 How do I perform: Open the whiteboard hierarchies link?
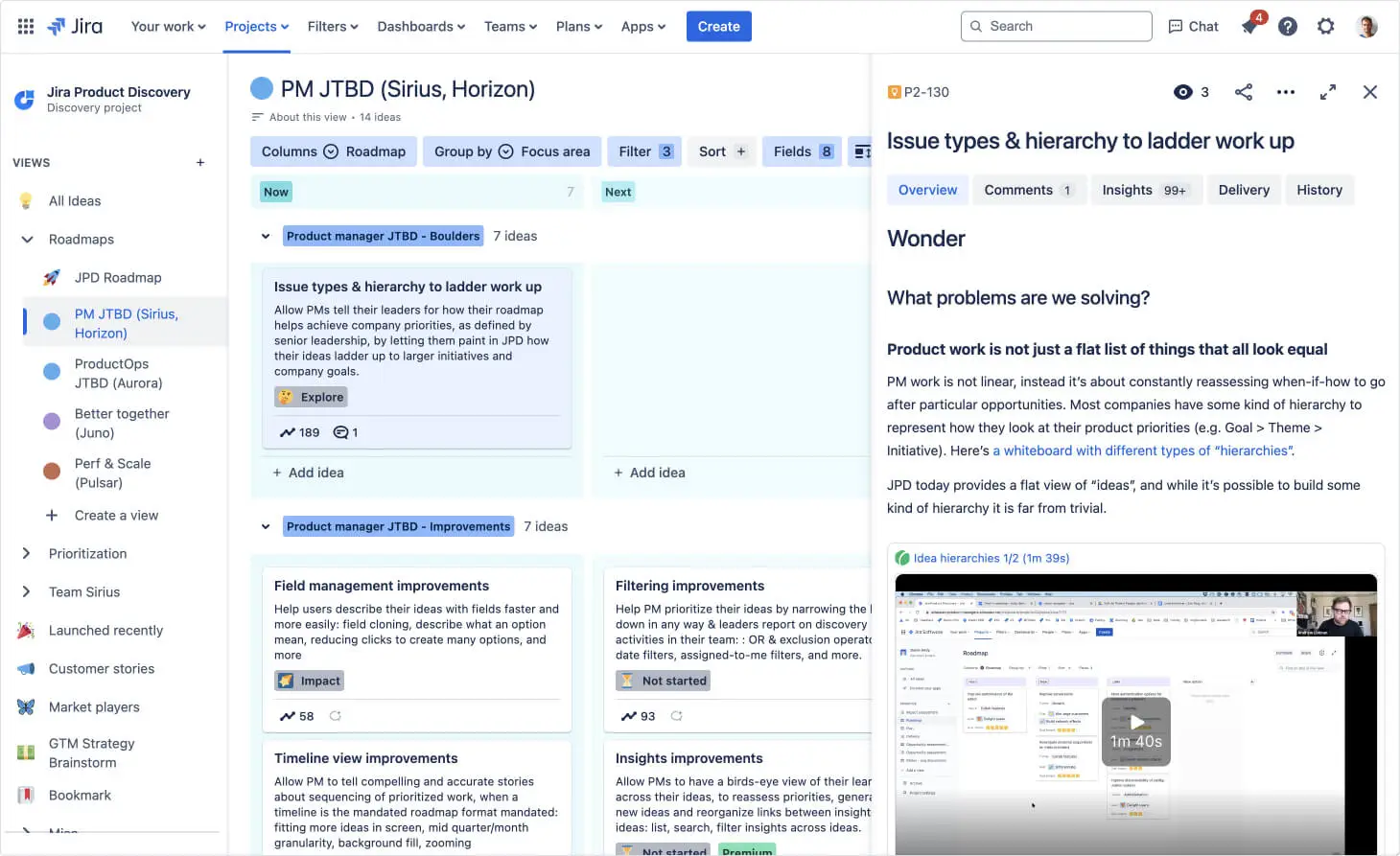[x=1143, y=451]
